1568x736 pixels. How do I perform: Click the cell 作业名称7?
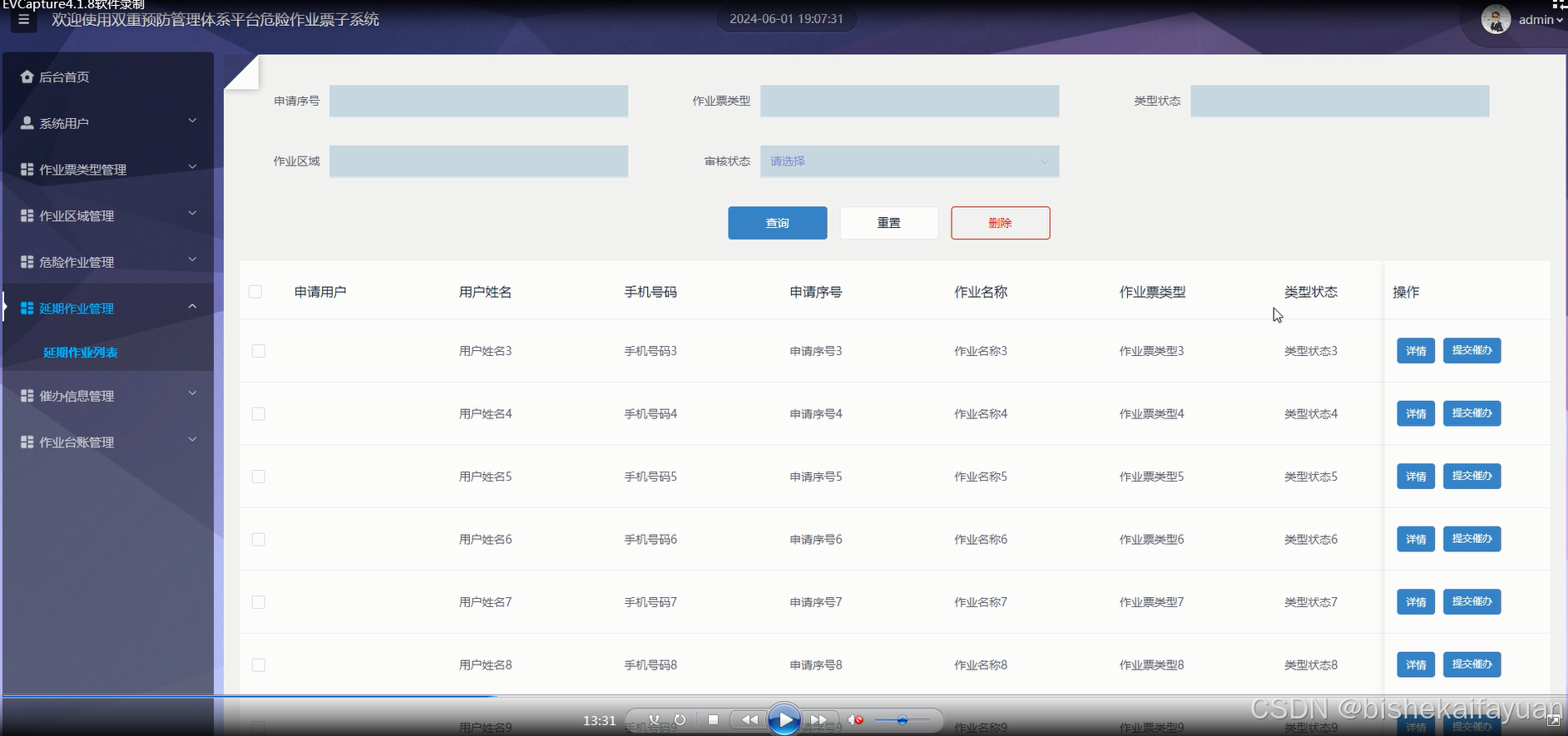[981, 602]
